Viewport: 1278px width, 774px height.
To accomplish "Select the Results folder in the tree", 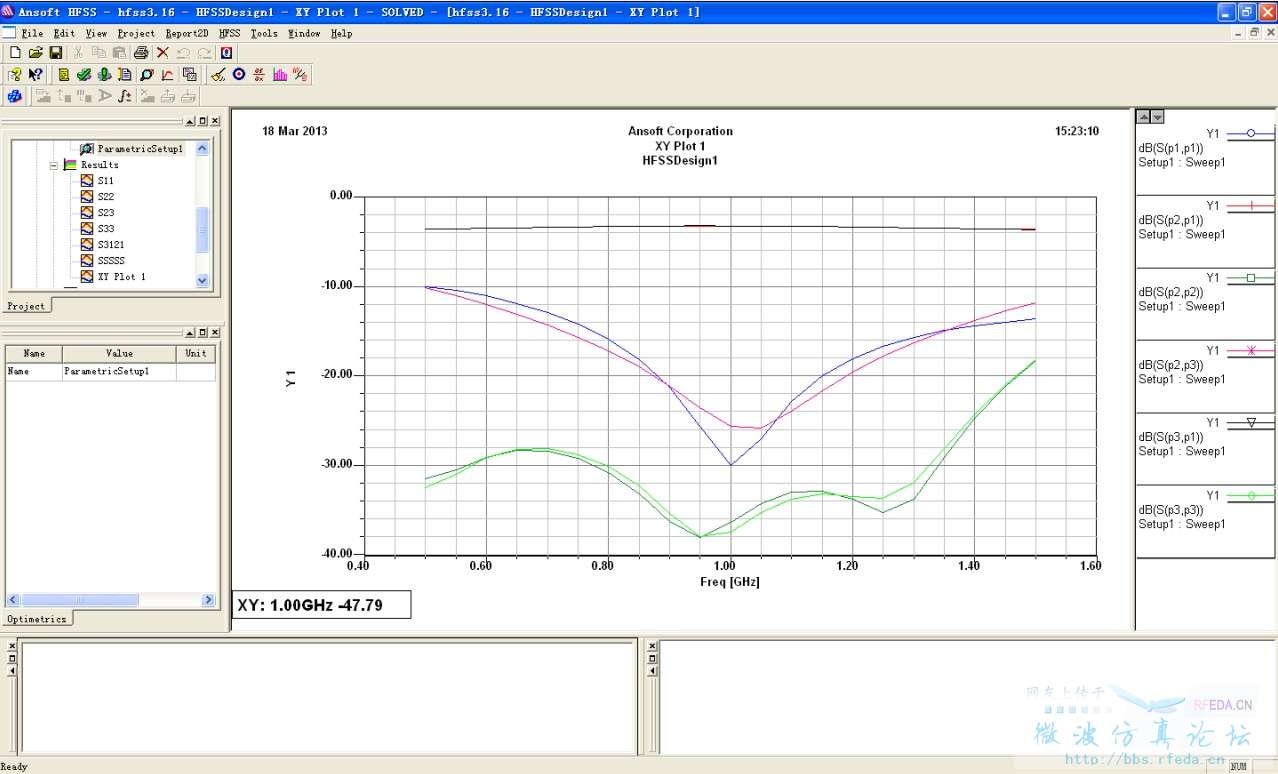I will 100,165.
